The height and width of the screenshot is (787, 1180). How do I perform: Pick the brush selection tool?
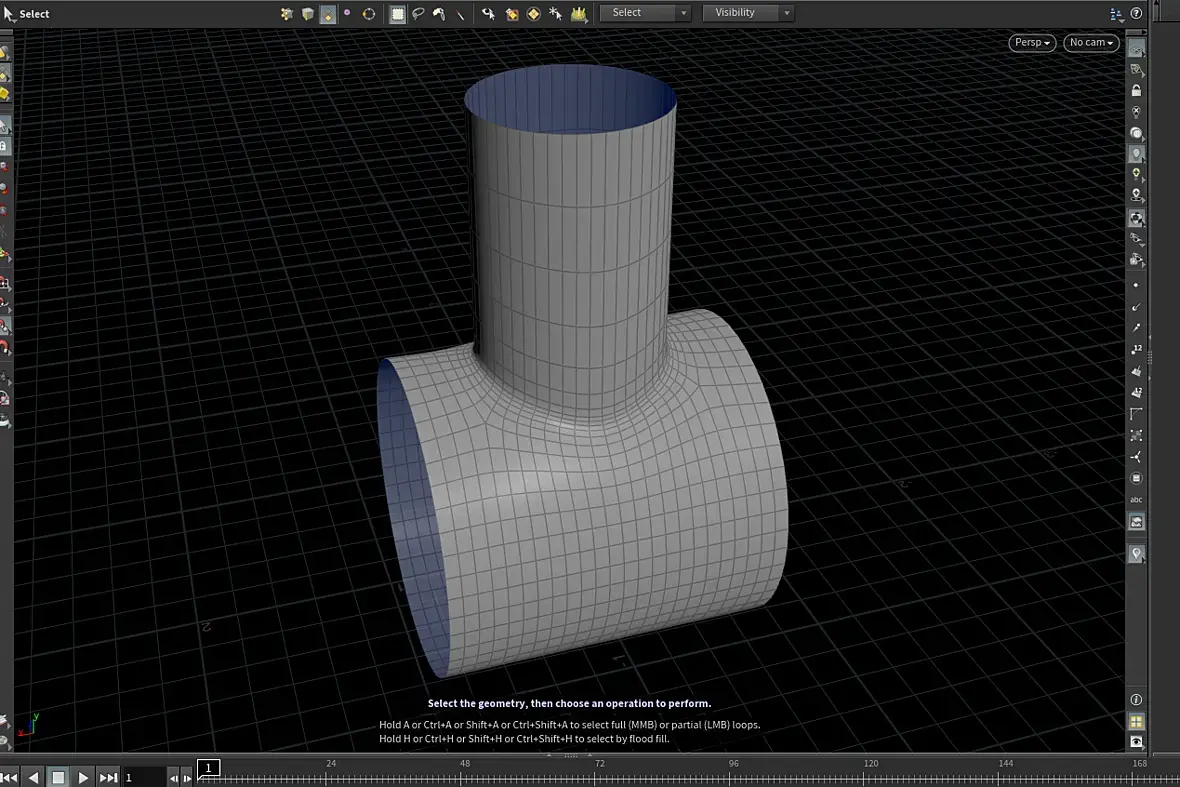tap(439, 14)
